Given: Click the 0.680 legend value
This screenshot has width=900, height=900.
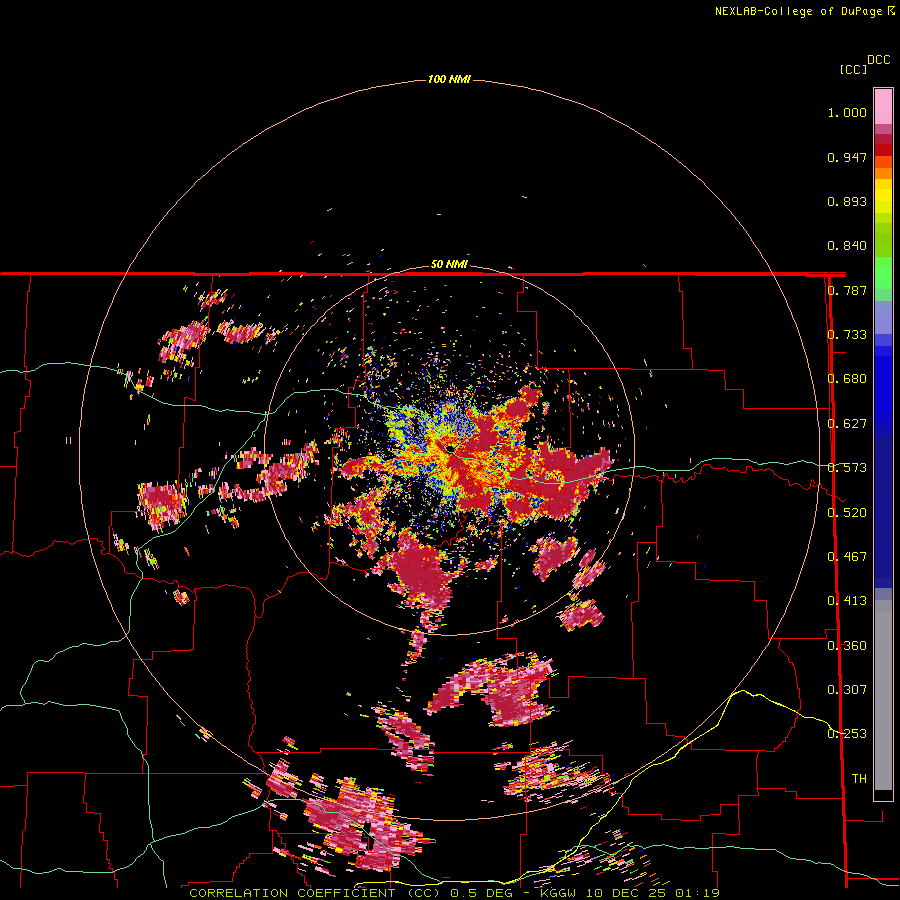Looking at the screenshot, I should tap(847, 379).
